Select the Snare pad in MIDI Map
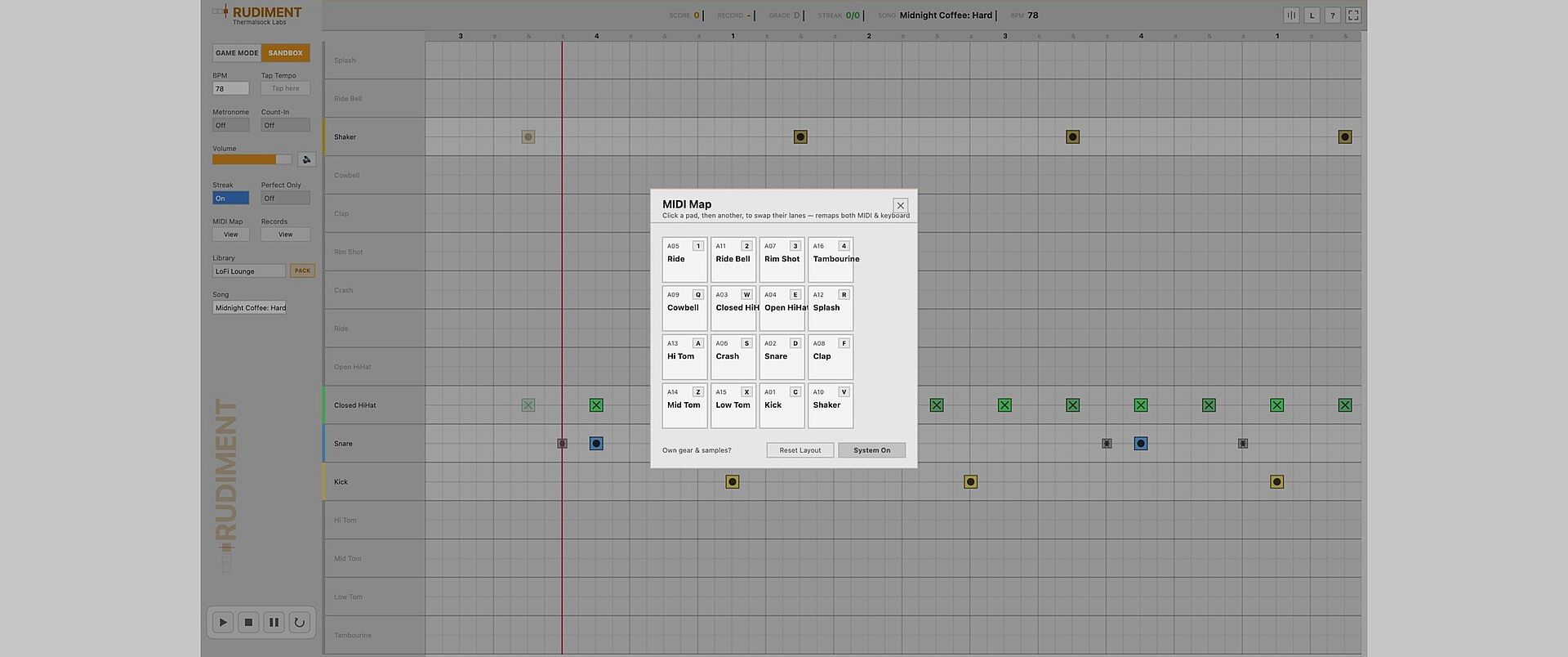This screenshot has height=657, width=1568. [782, 357]
